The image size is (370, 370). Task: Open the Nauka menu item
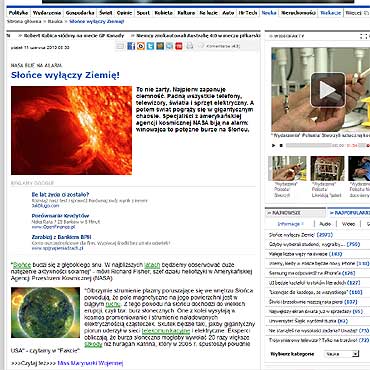tap(269, 13)
